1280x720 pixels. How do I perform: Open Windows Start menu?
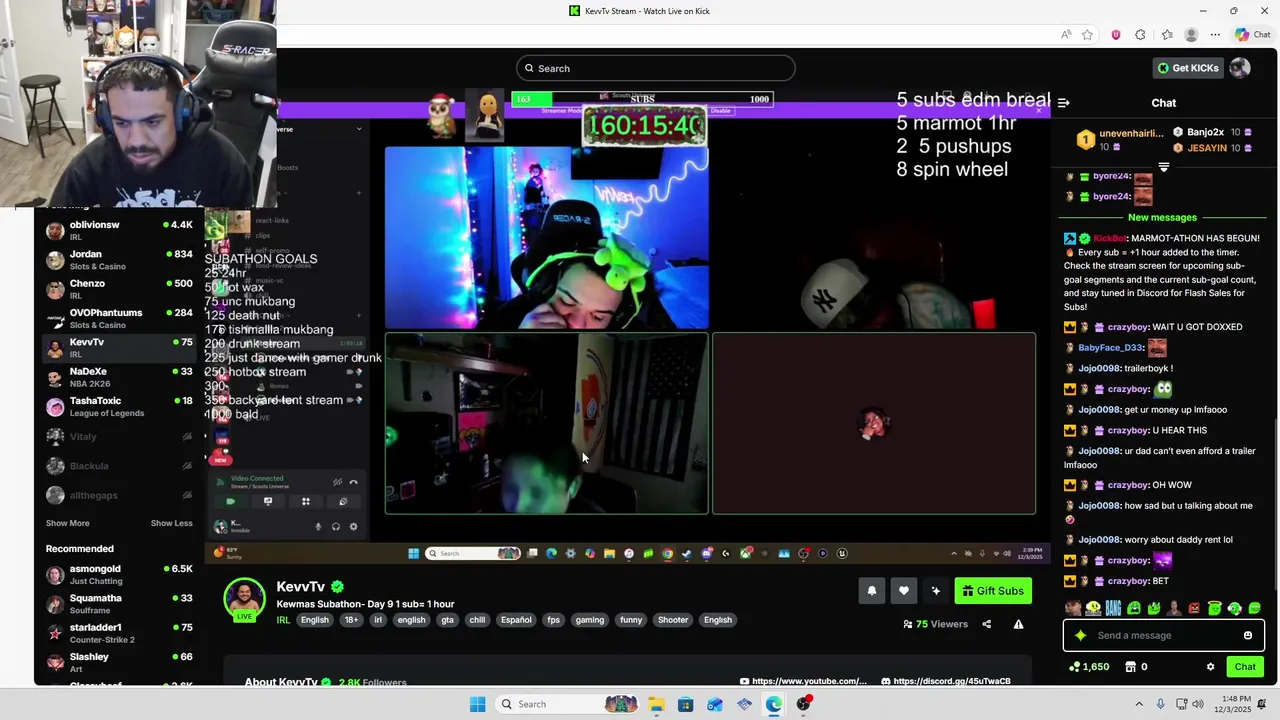click(x=477, y=704)
